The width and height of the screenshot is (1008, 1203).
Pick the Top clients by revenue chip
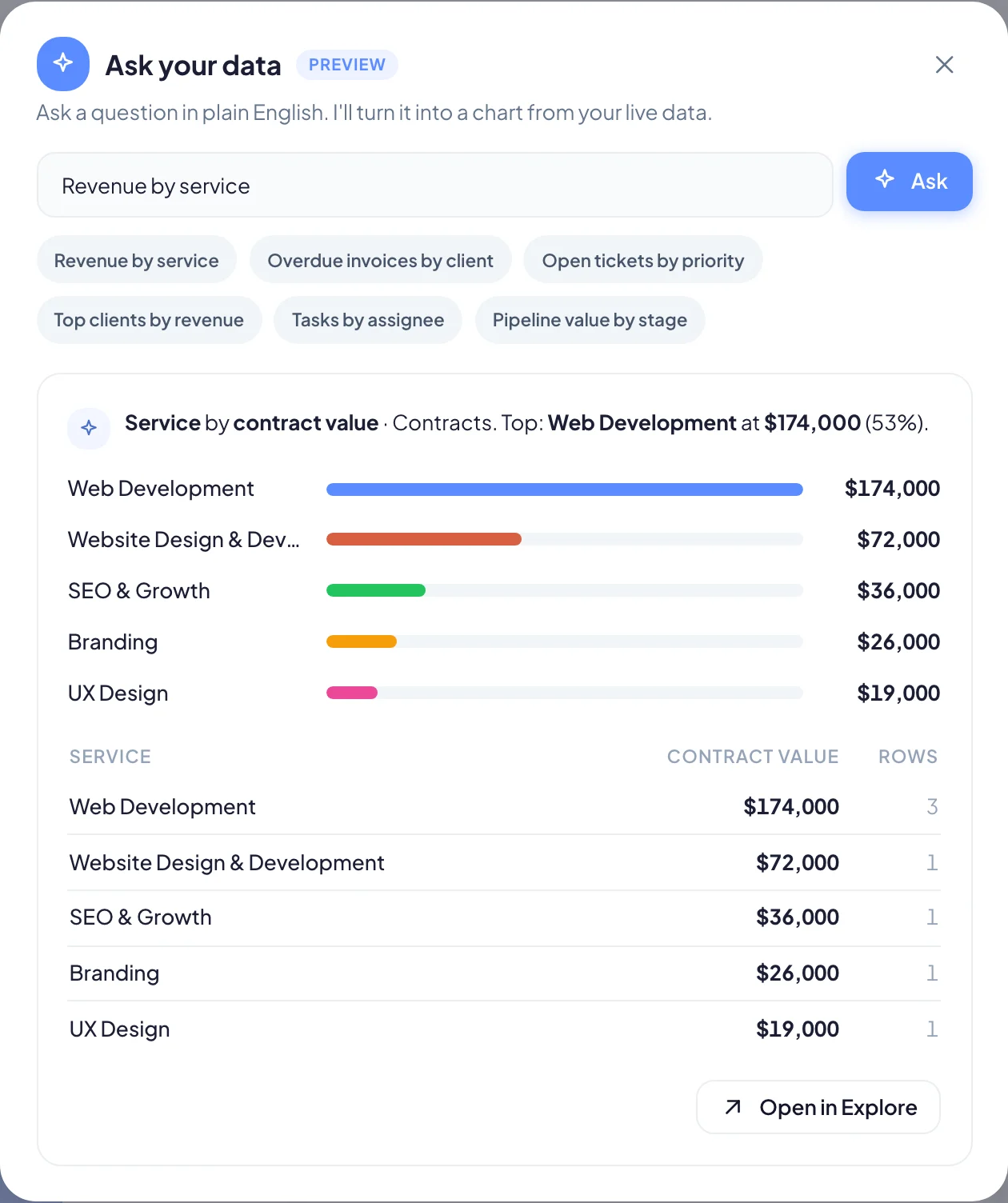tap(149, 320)
